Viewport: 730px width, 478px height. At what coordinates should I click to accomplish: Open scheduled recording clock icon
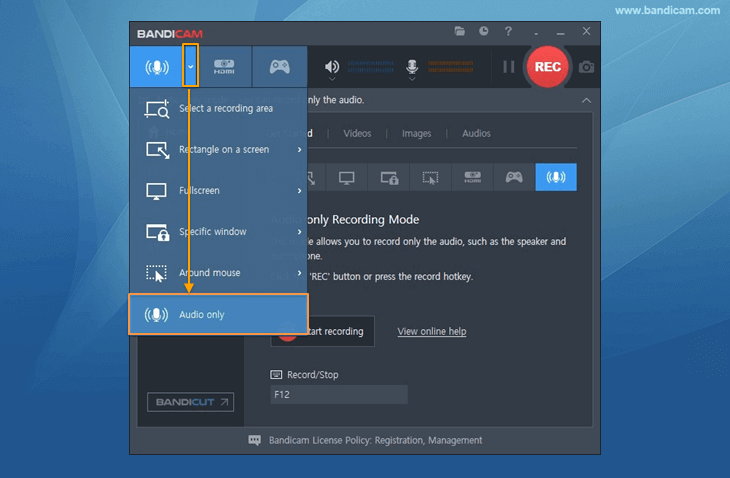point(484,31)
